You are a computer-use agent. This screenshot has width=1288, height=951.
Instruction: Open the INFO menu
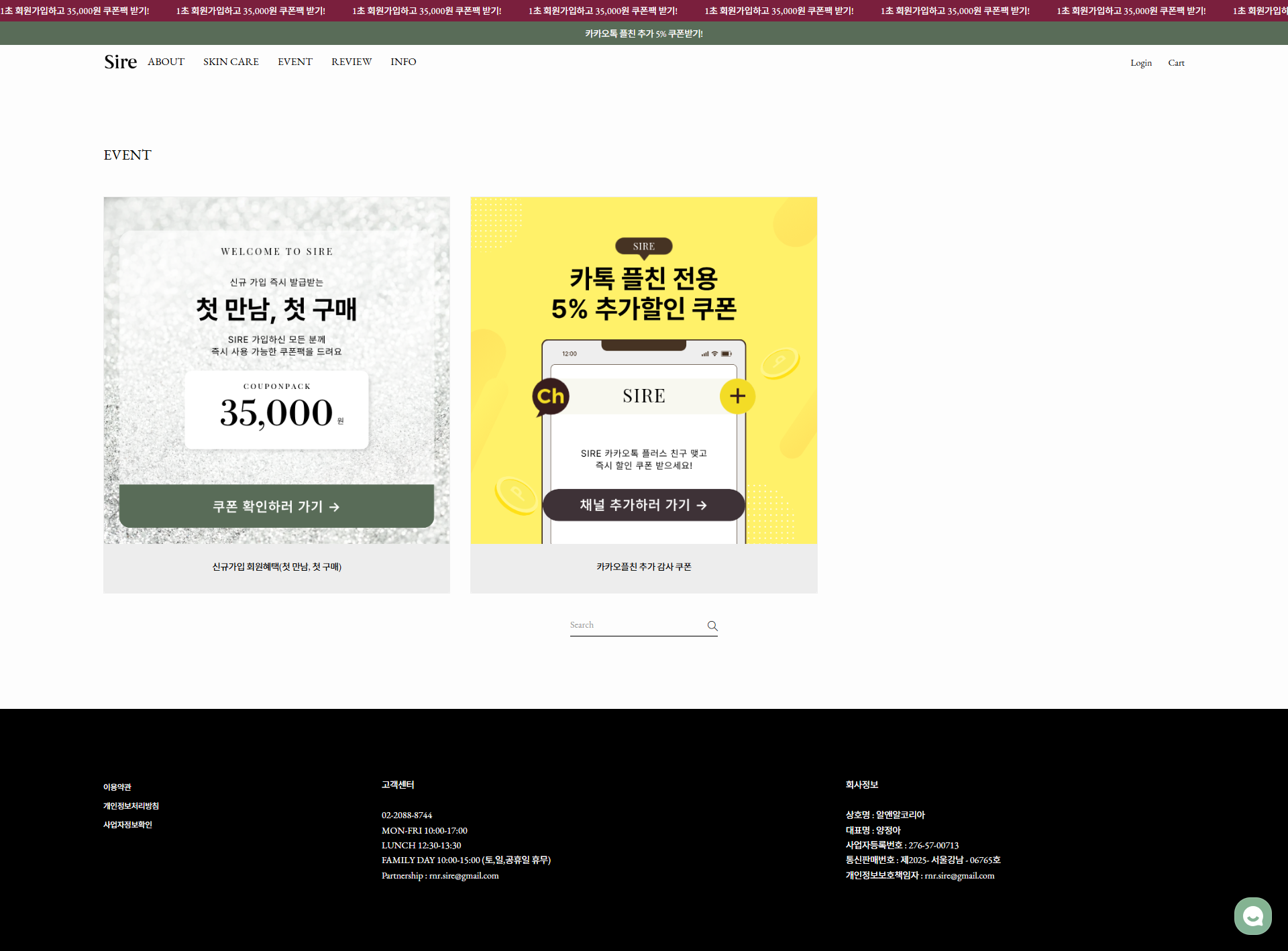403,62
